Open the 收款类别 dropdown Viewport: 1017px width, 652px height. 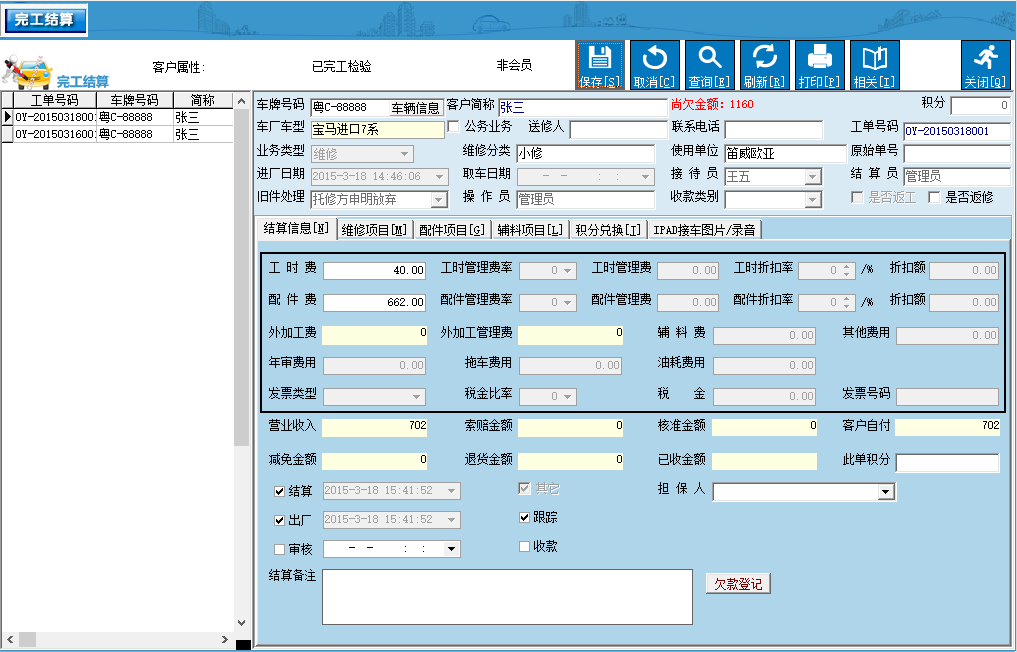[x=813, y=200]
